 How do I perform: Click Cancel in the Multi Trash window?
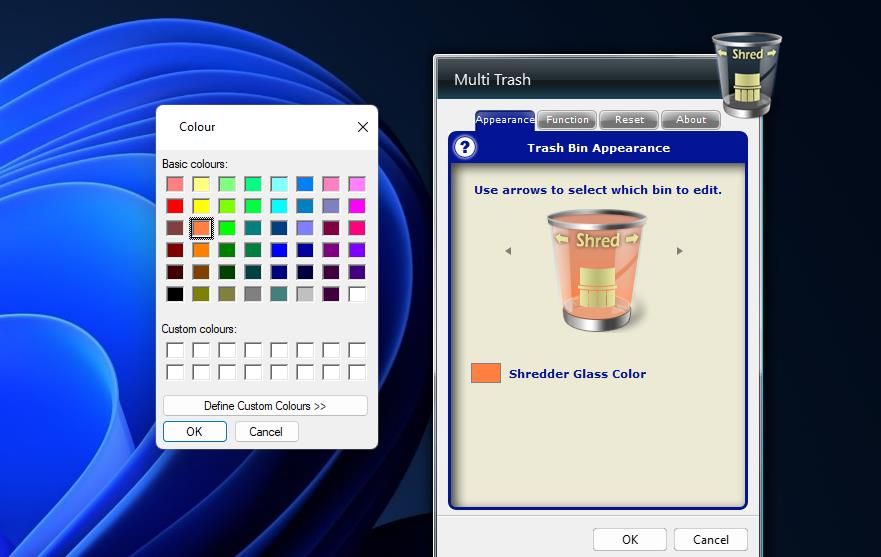click(x=710, y=539)
